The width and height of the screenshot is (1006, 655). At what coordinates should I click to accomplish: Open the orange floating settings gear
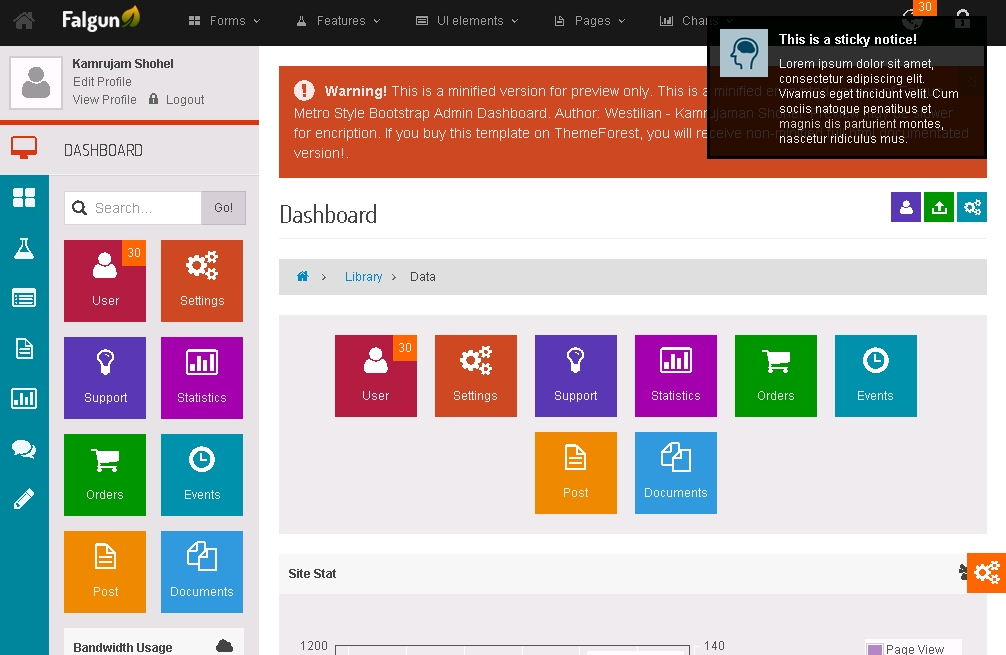986,573
